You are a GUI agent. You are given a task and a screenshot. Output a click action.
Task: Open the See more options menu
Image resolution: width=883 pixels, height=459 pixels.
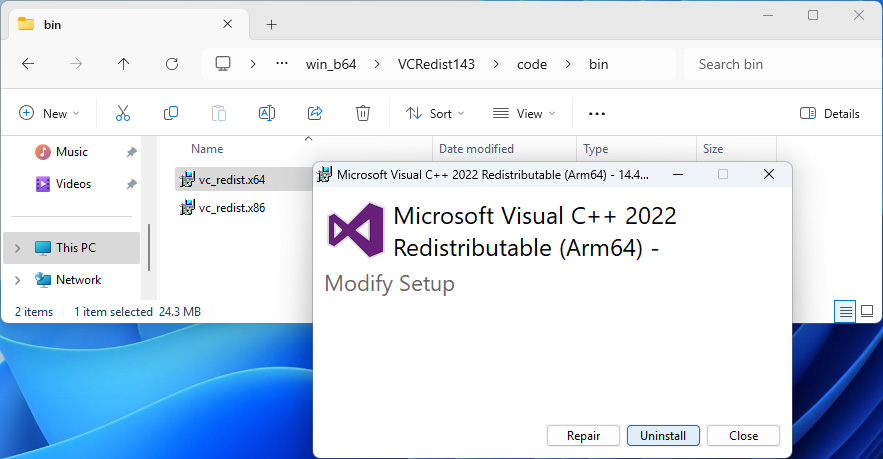pyautogui.click(x=597, y=113)
